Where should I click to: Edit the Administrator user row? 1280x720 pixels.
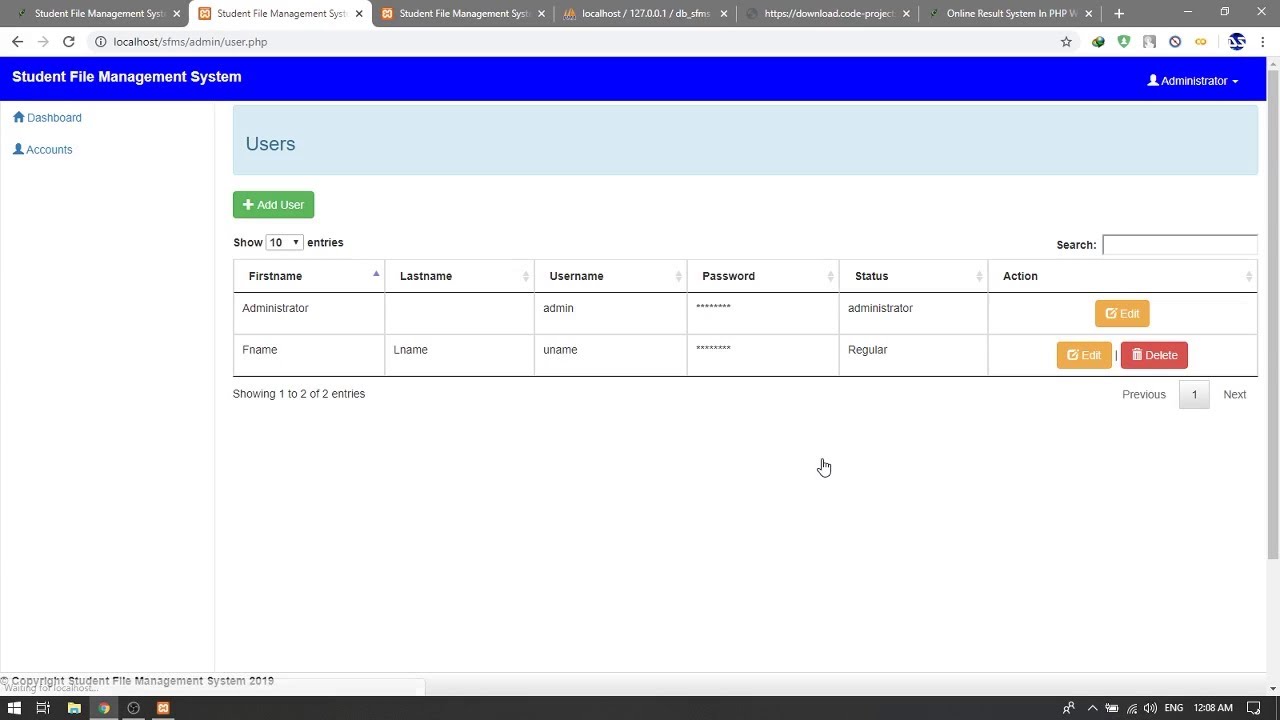(1122, 314)
